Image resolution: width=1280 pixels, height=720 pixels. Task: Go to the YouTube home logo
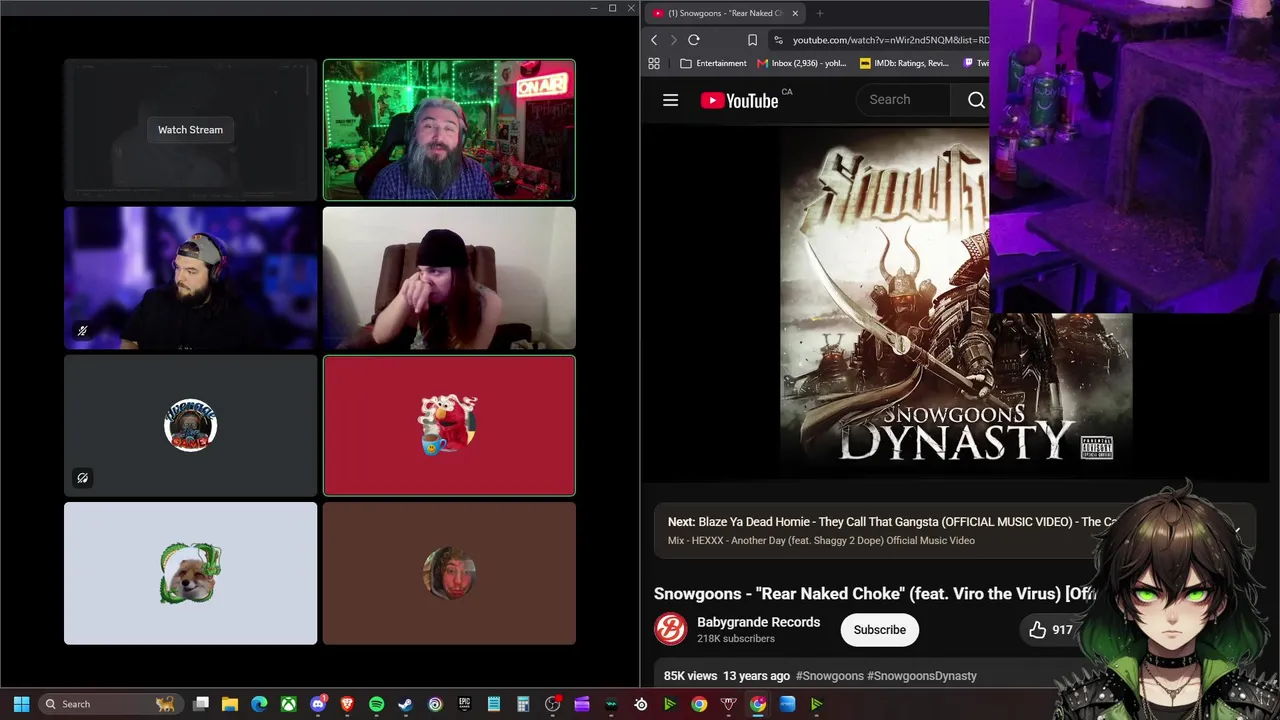coord(739,100)
